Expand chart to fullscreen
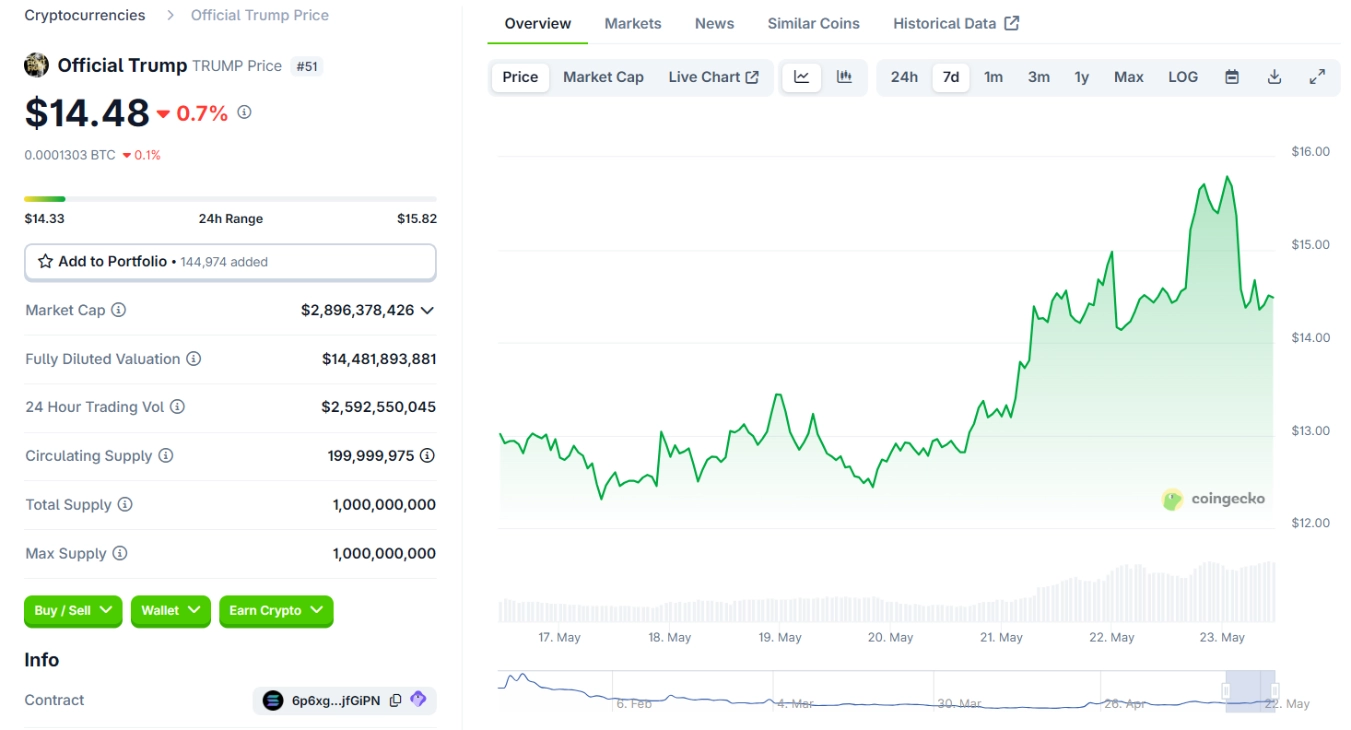Screen dimensions: 1351x730 pos(1317,77)
